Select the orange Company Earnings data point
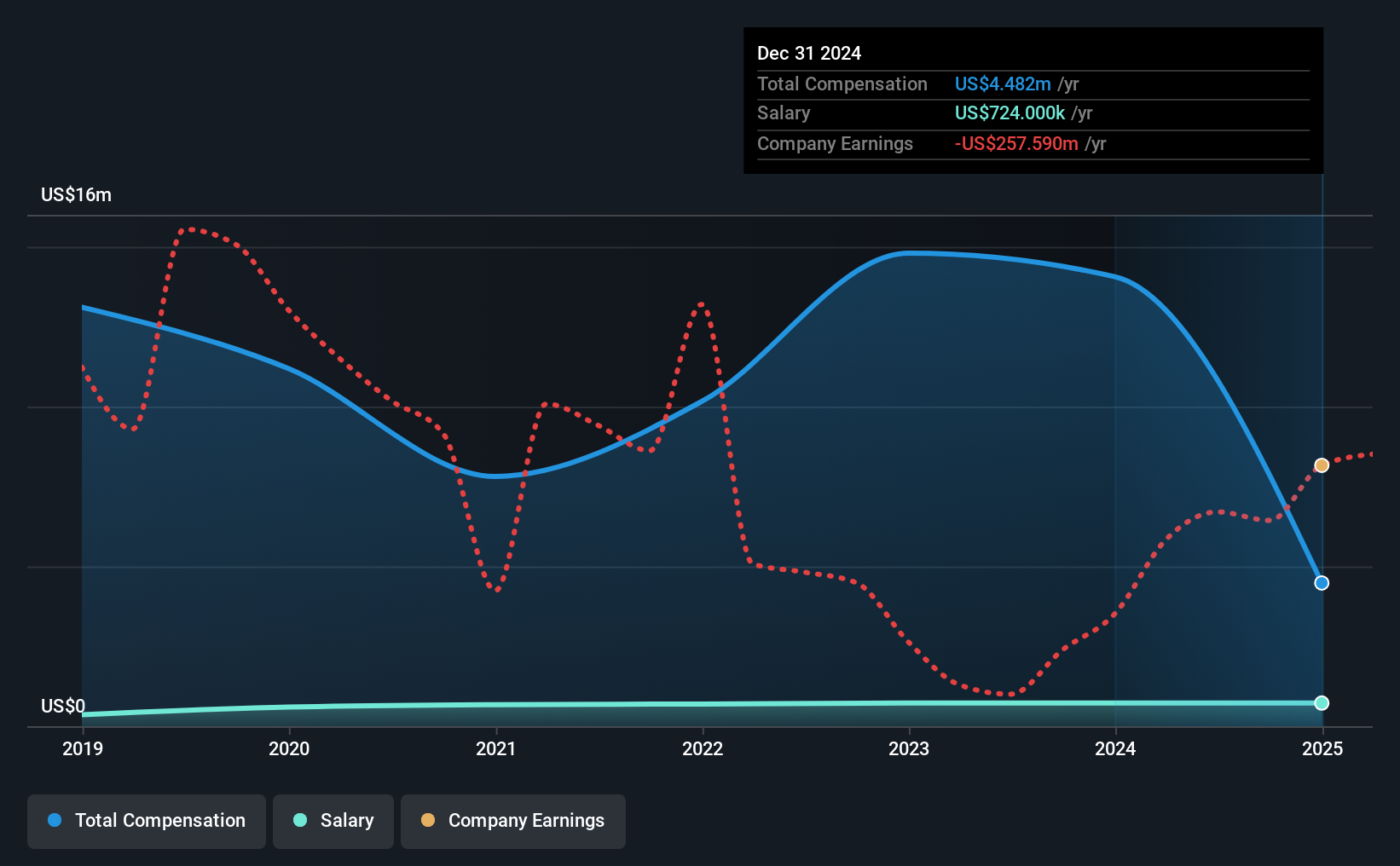Screen dimensions: 1400x866 click(x=1322, y=465)
